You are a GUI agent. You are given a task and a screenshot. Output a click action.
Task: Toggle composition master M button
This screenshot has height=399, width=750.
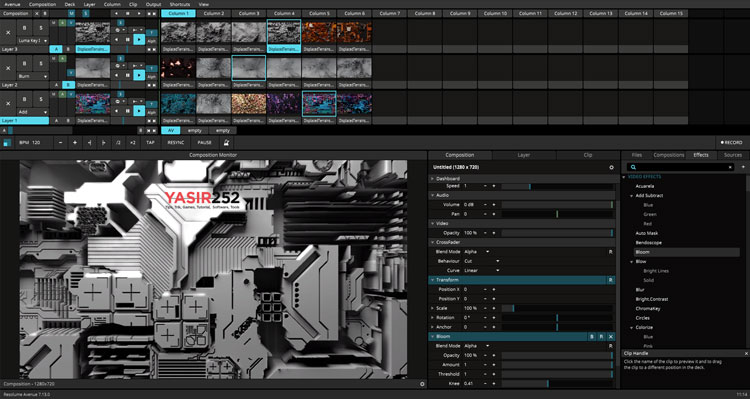coord(71,13)
